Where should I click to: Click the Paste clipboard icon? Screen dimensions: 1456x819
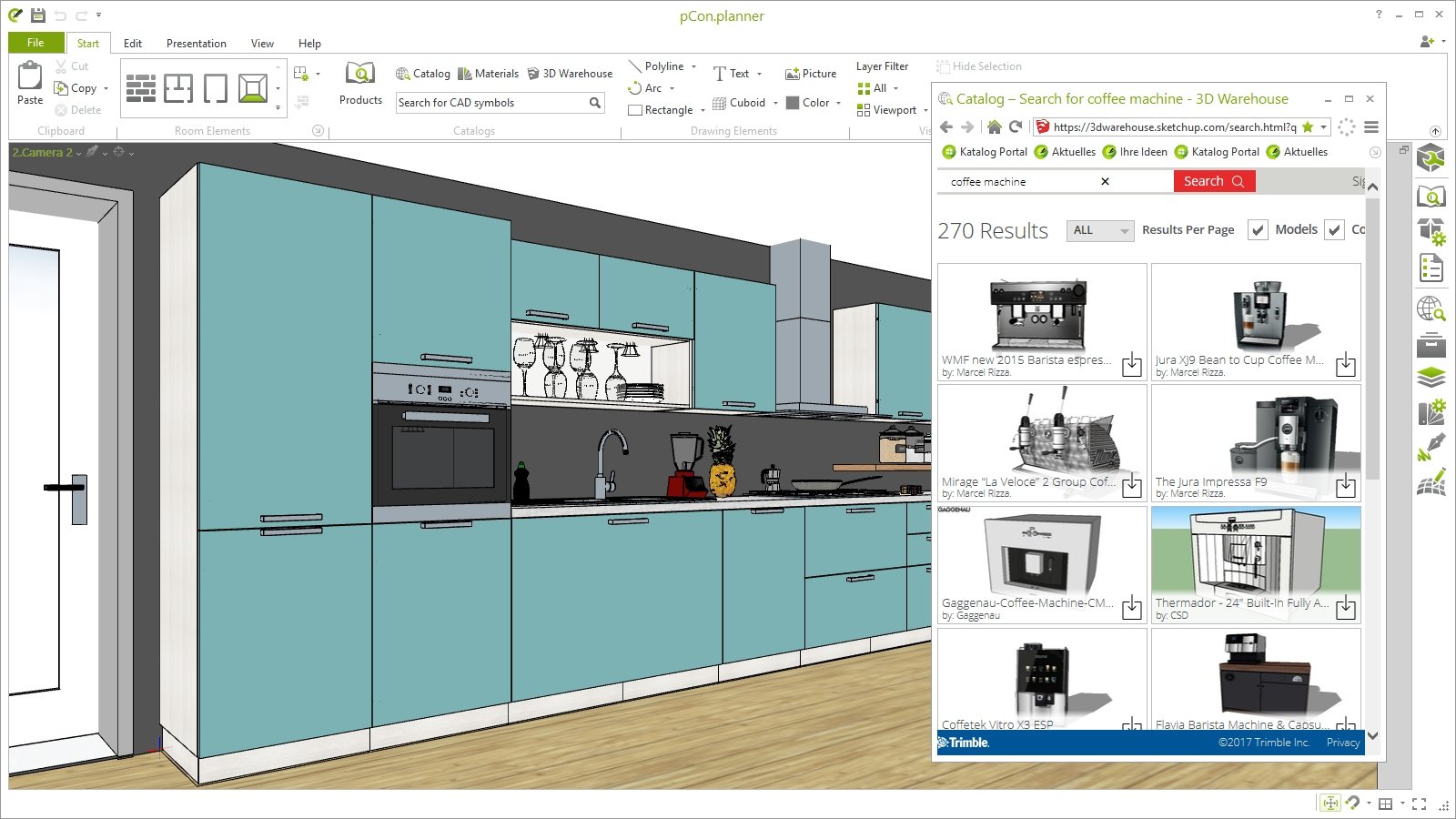coord(30,75)
